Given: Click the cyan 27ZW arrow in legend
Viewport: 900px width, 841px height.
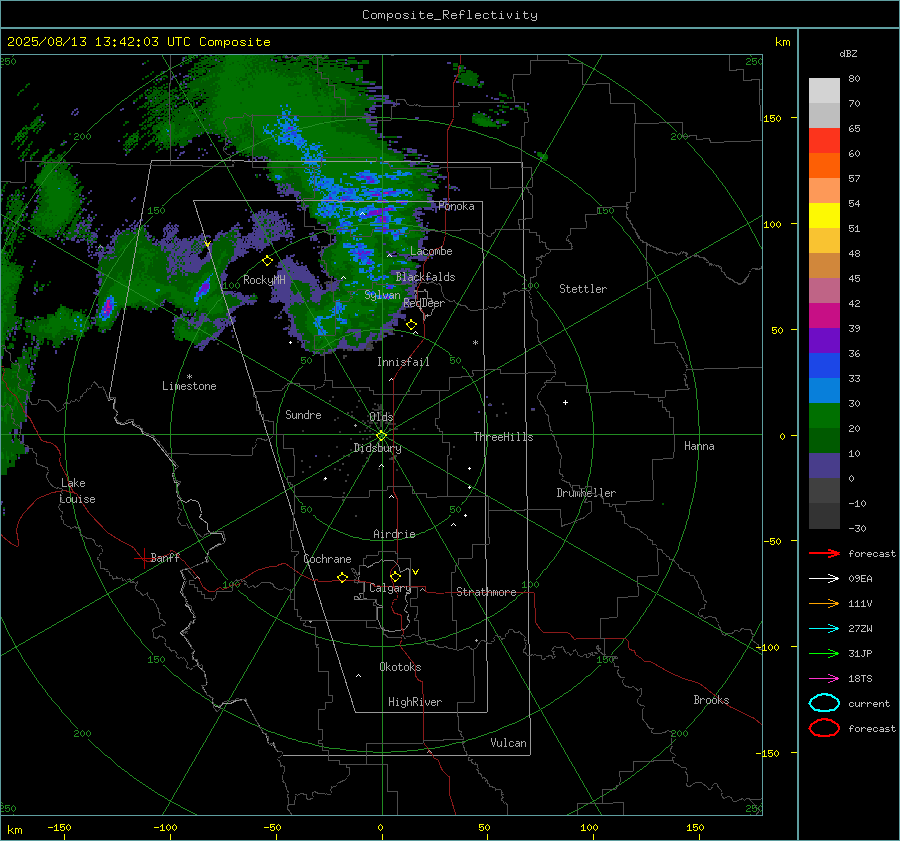Looking at the screenshot, I should [x=824, y=629].
